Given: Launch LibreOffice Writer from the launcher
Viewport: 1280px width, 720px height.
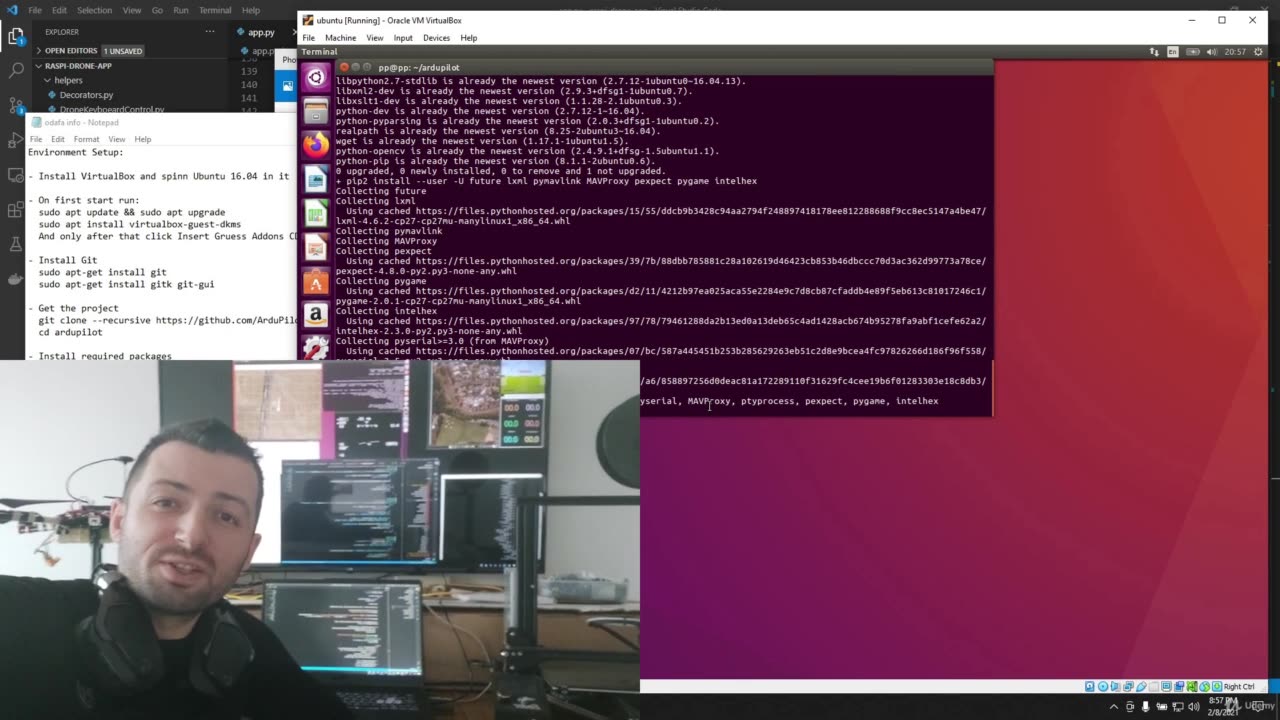Looking at the screenshot, I should pyautogui.click(x=316, y=180).
